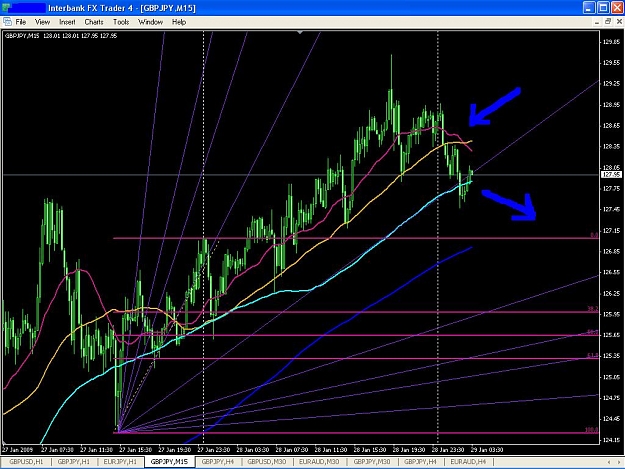Open the Tools menu
The image size is (625, 469).
(121, 22)
